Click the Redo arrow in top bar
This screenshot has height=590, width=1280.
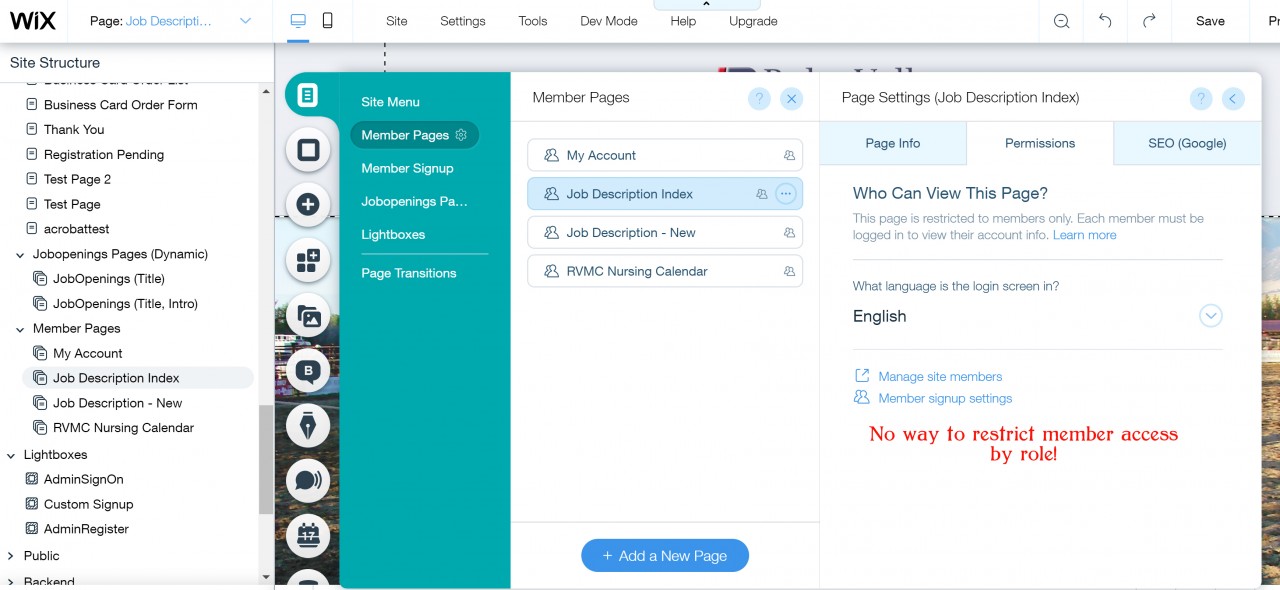point(1149,21)
